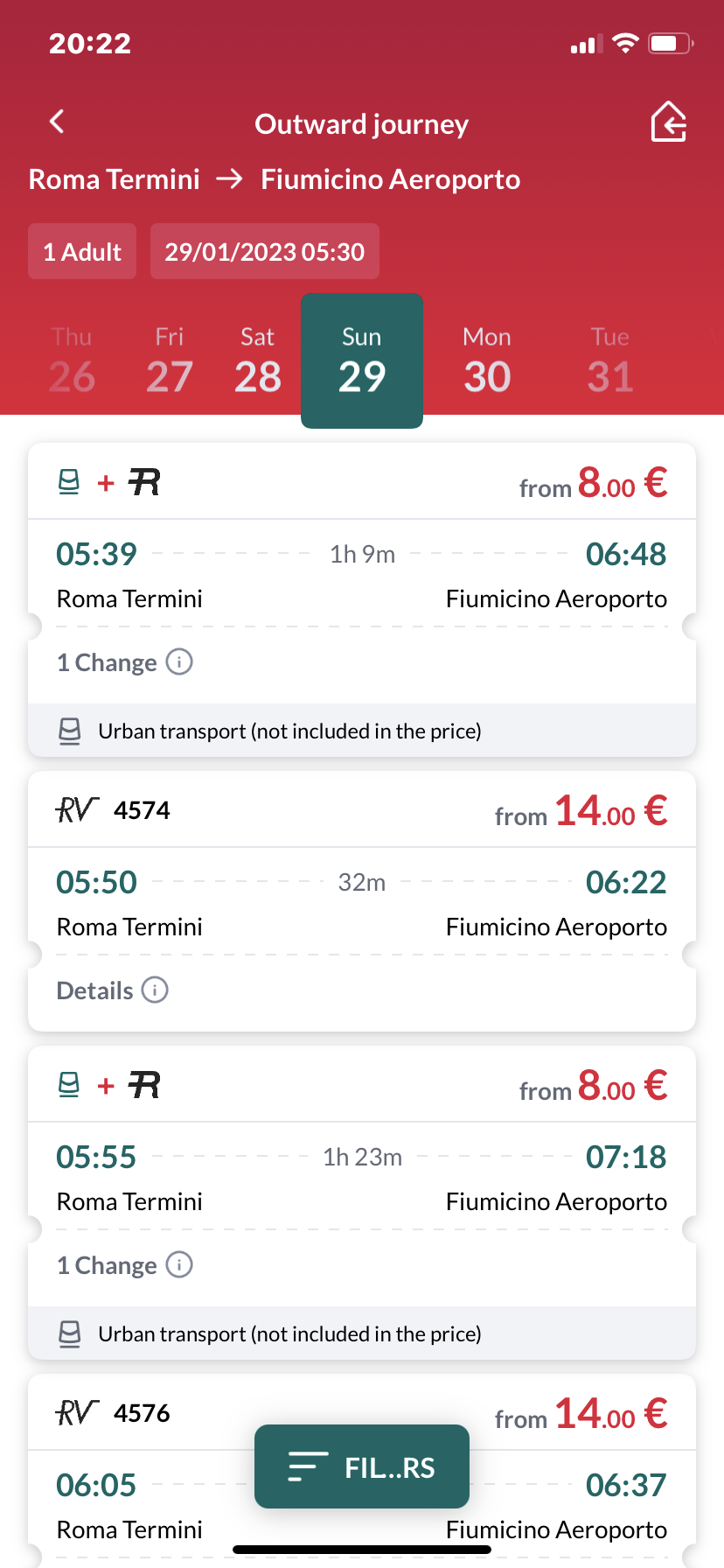
Task: Choose Tue 31 in date strip
Action: (610, 360)
